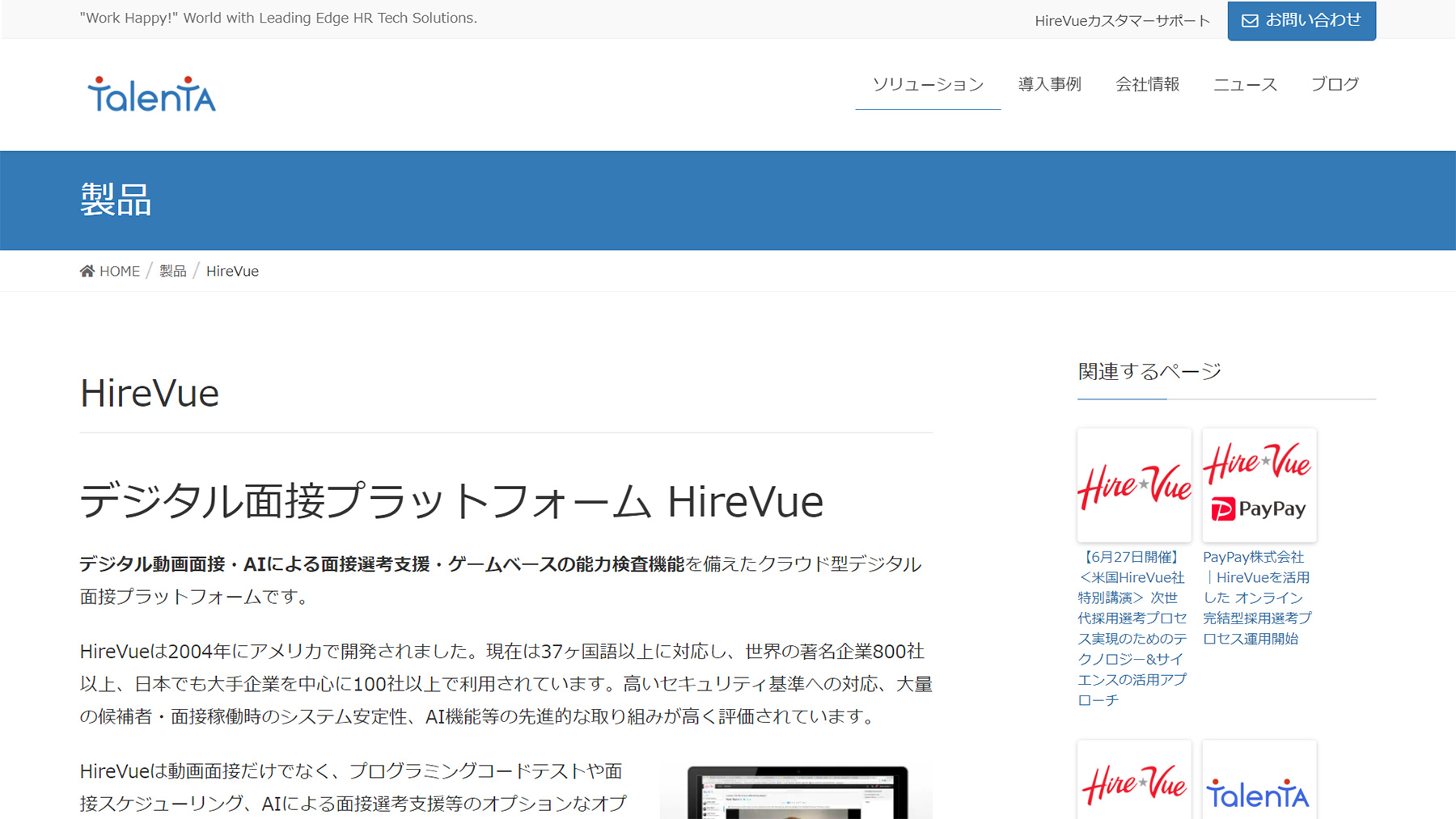Viewport: 1456px width, 819px height.
Task: Open the lower HireVue logo related thumbnail
Action: click(1134, 779)
